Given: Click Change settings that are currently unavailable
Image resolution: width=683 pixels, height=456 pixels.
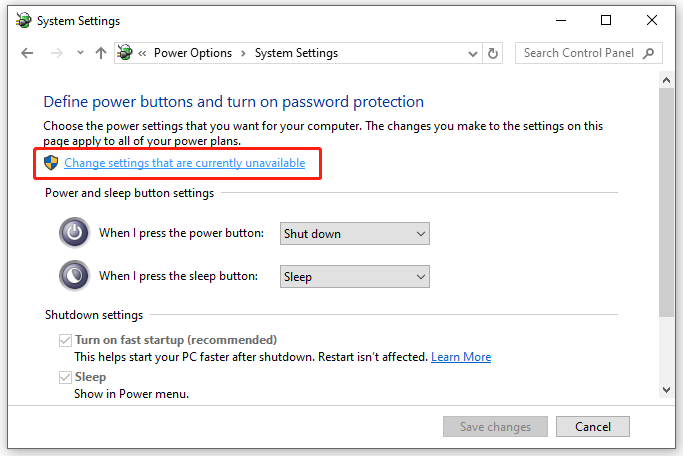Looking at the screenshot, I should (x=185, y=162).
